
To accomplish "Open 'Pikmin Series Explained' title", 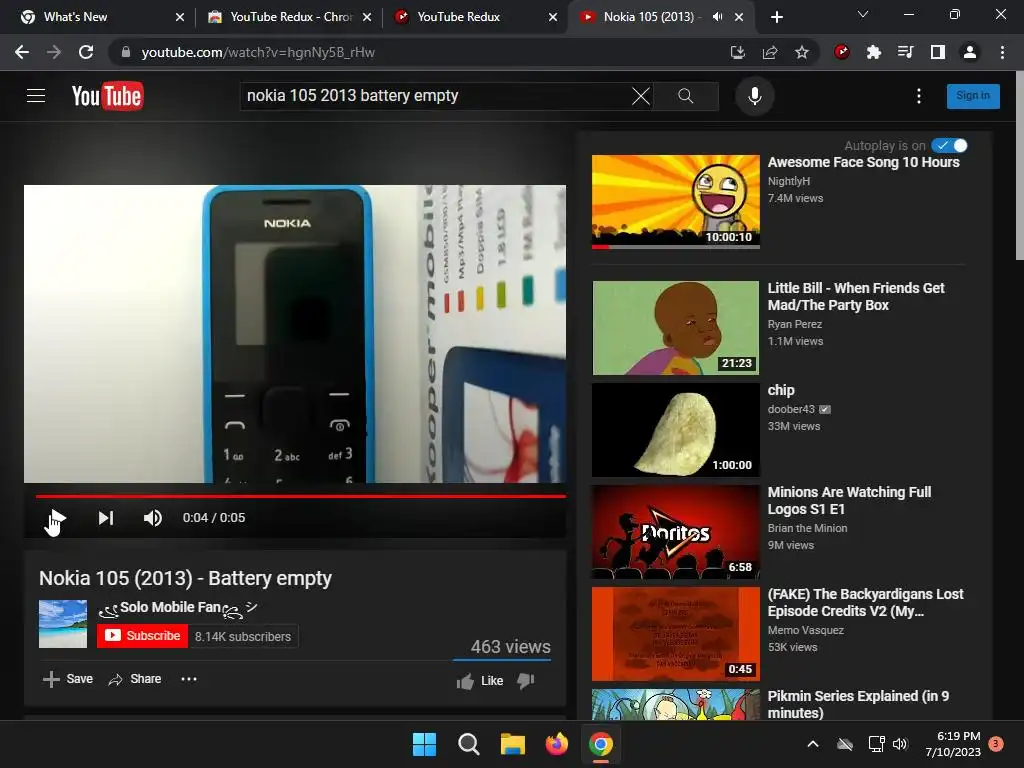I will [x=858, y=704].
